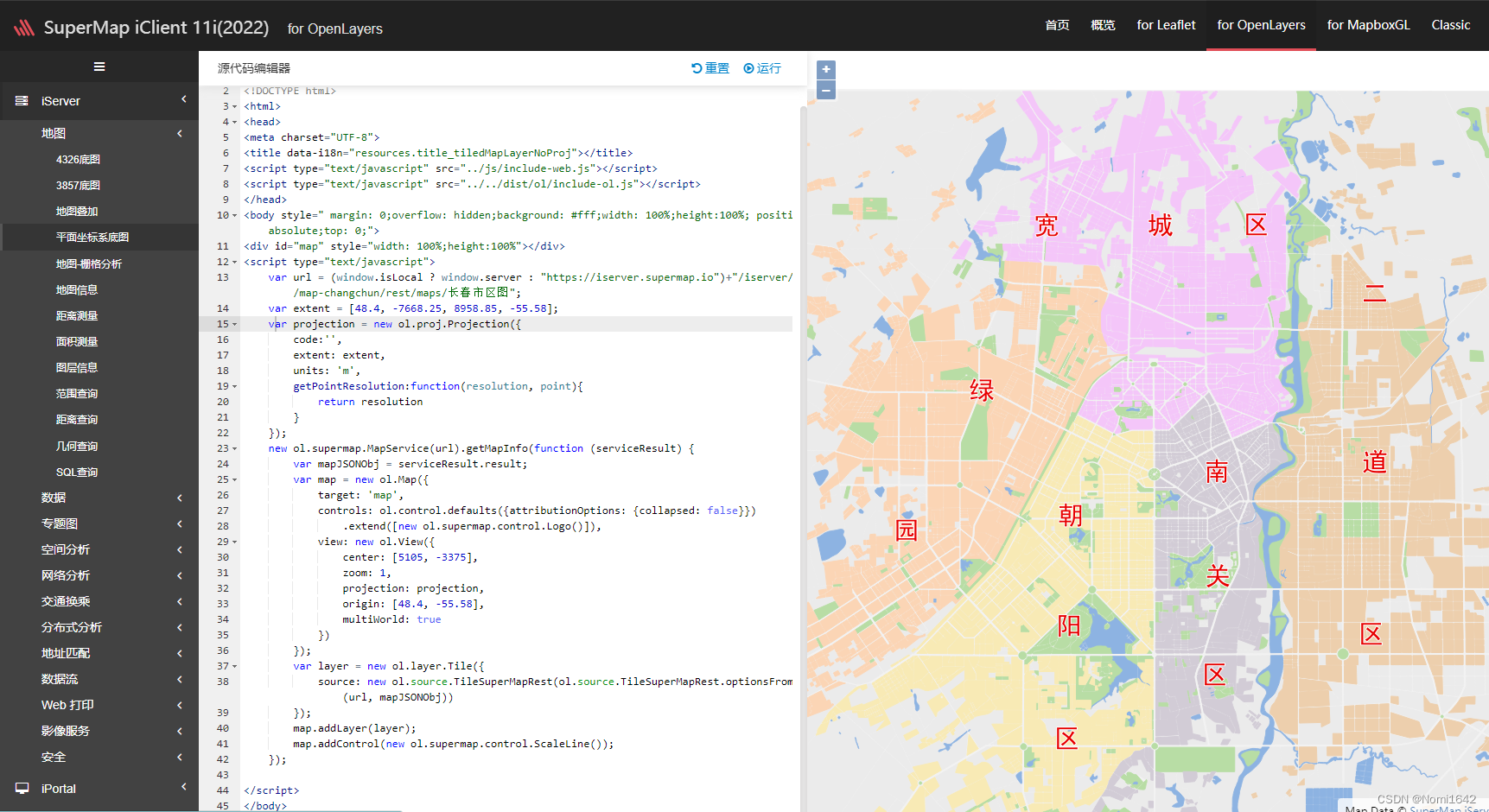1489x812 pixels.
Task: Click the code line 14 extent declaration
Action: pyautogui.click(x=413, y=308)
